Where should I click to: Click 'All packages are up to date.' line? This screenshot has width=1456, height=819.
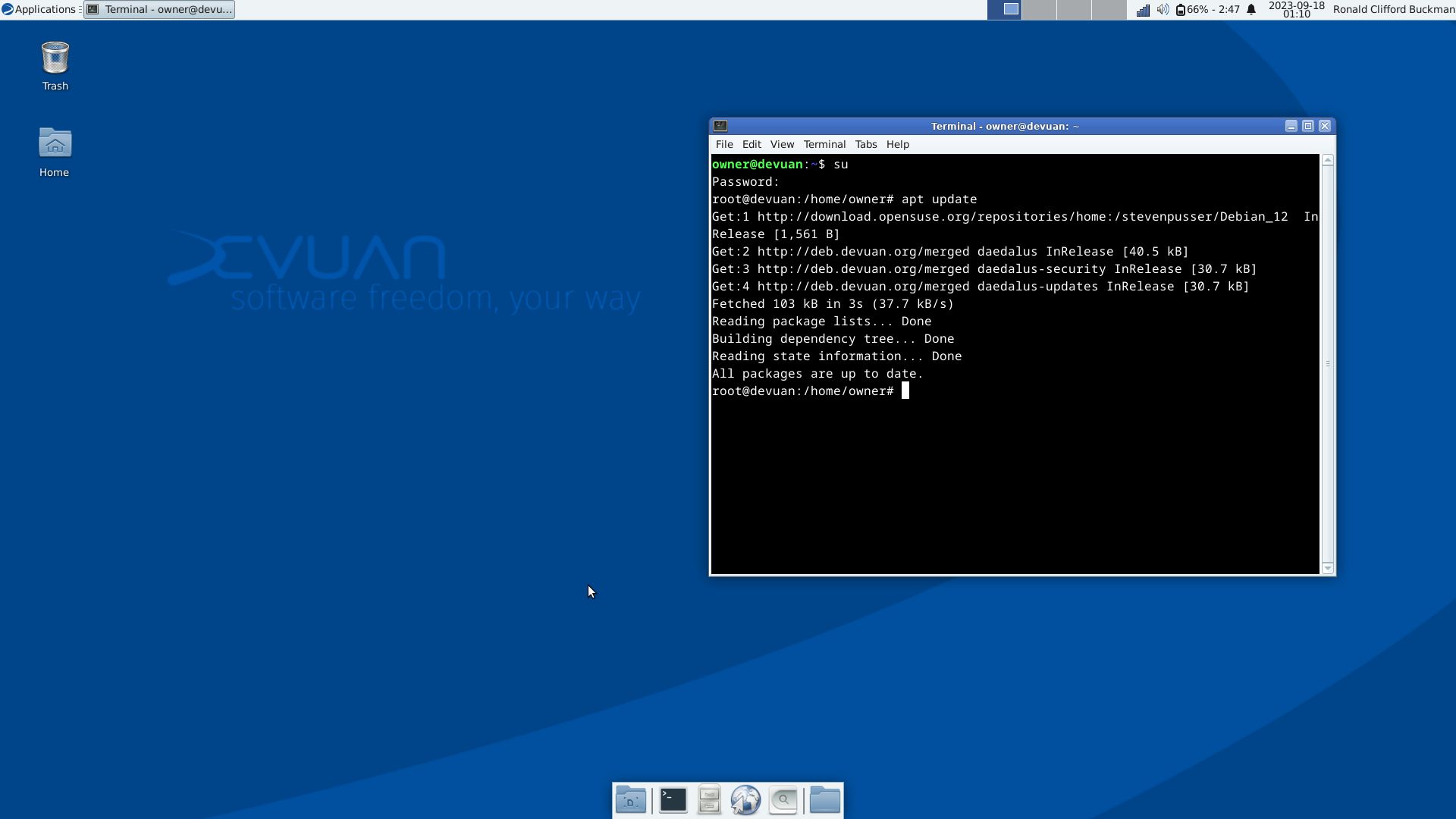click(x=817, y=374)
